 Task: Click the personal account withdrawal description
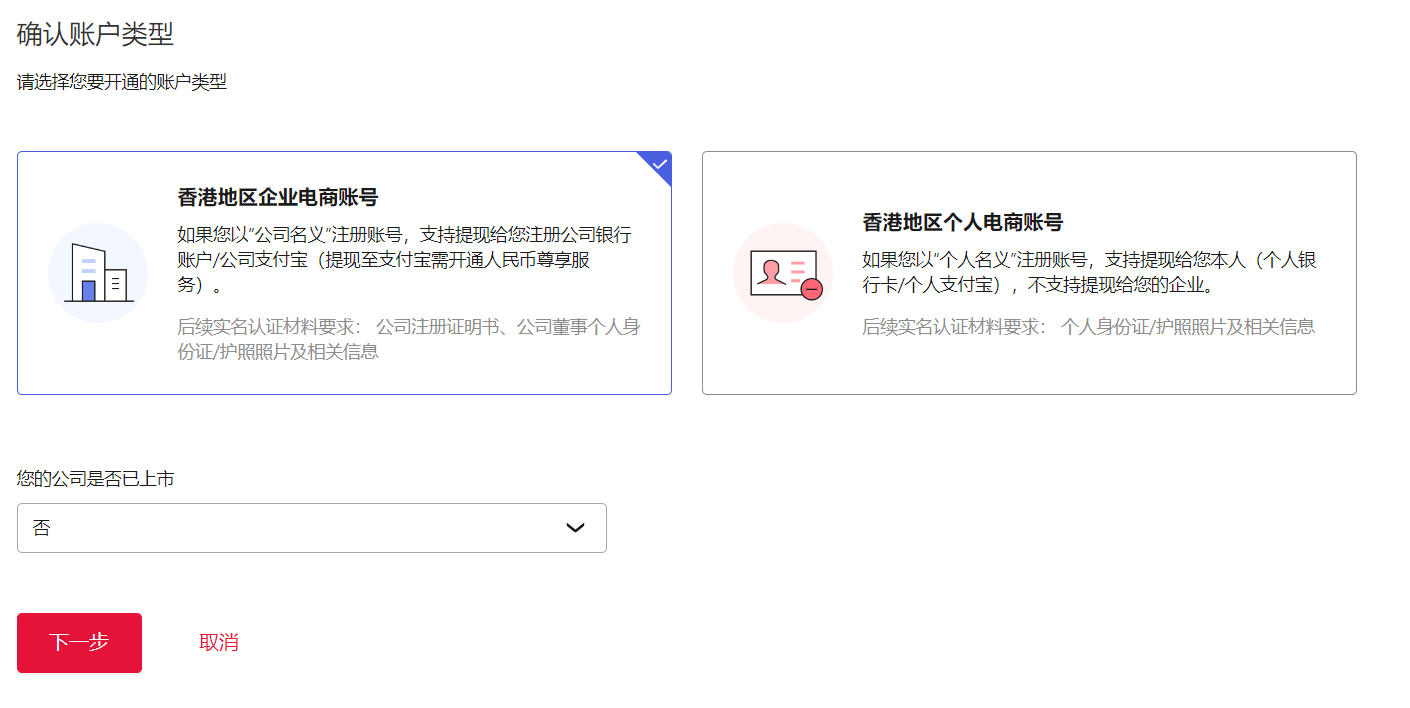tap(1089, 273)
